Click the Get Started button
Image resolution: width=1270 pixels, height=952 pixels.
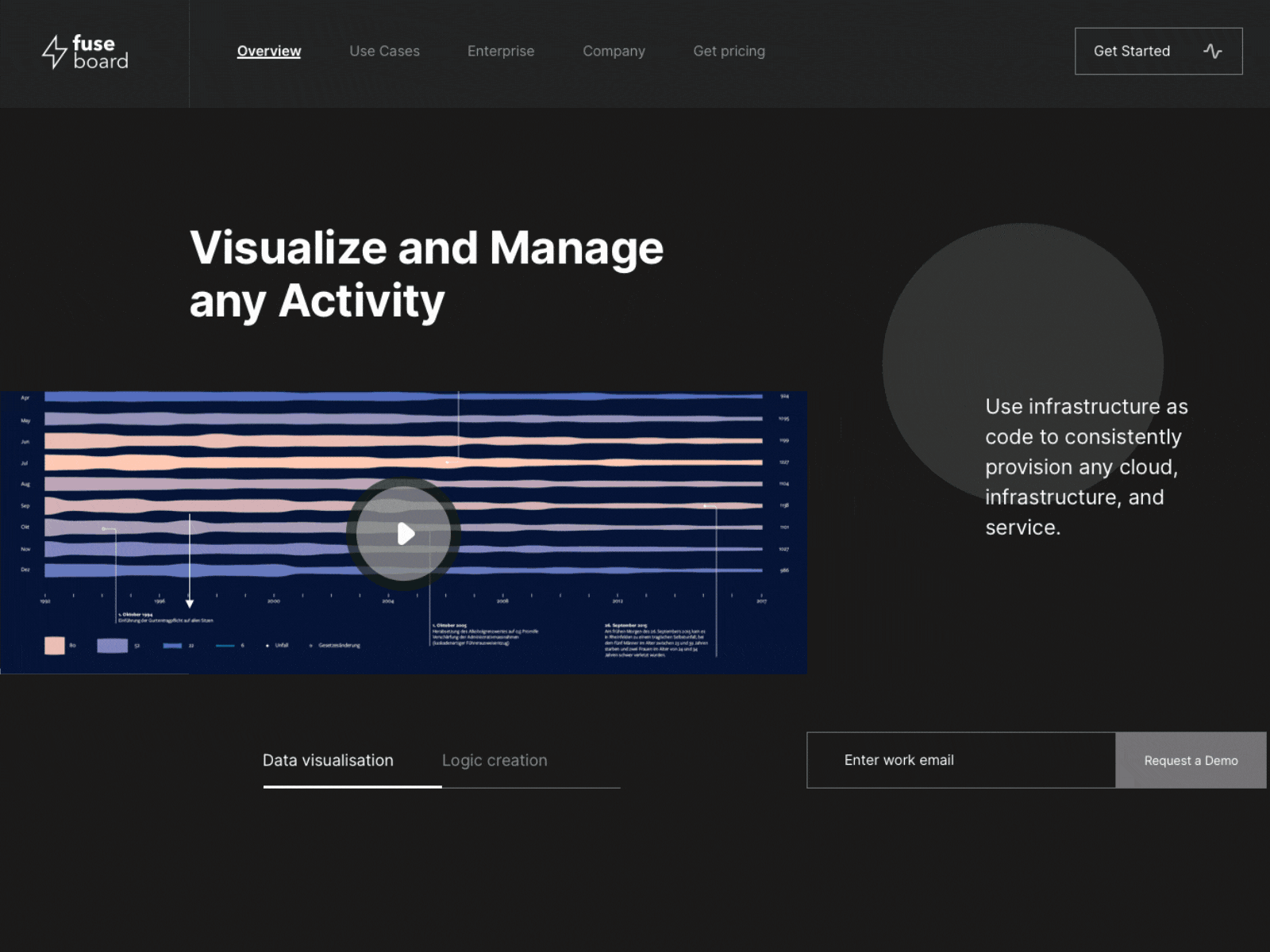point(1158,51)
